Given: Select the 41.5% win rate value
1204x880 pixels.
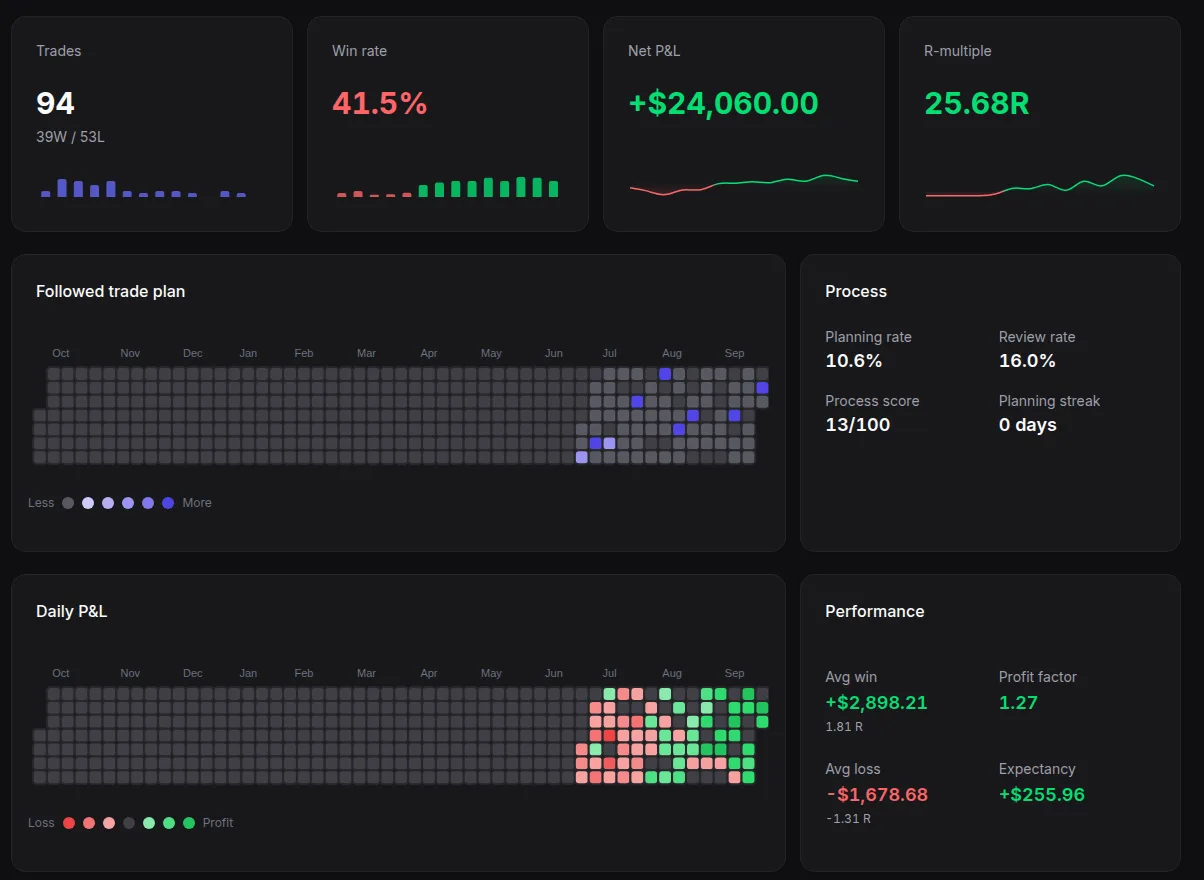Looking at the screenshot, I should pos(379,103).
